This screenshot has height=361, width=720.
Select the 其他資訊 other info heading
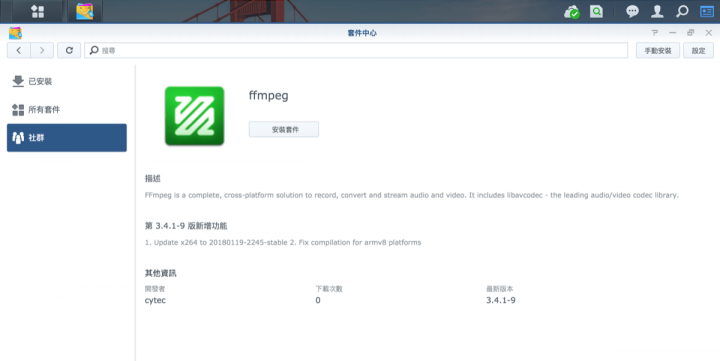[x=161, y=273]
